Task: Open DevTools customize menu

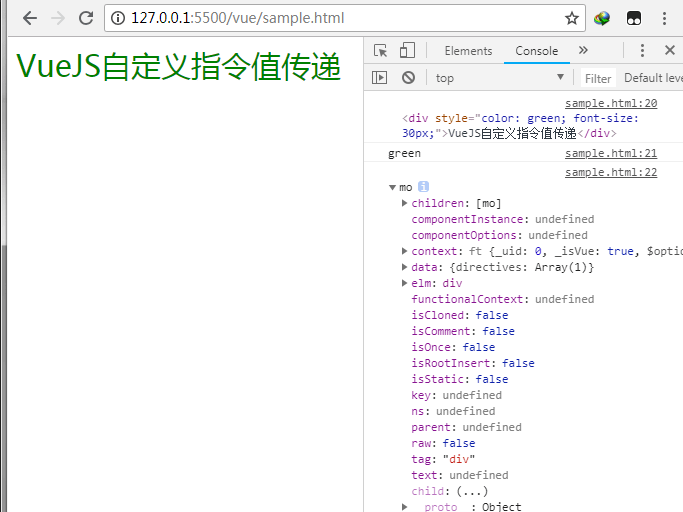Action: [642, 51]
